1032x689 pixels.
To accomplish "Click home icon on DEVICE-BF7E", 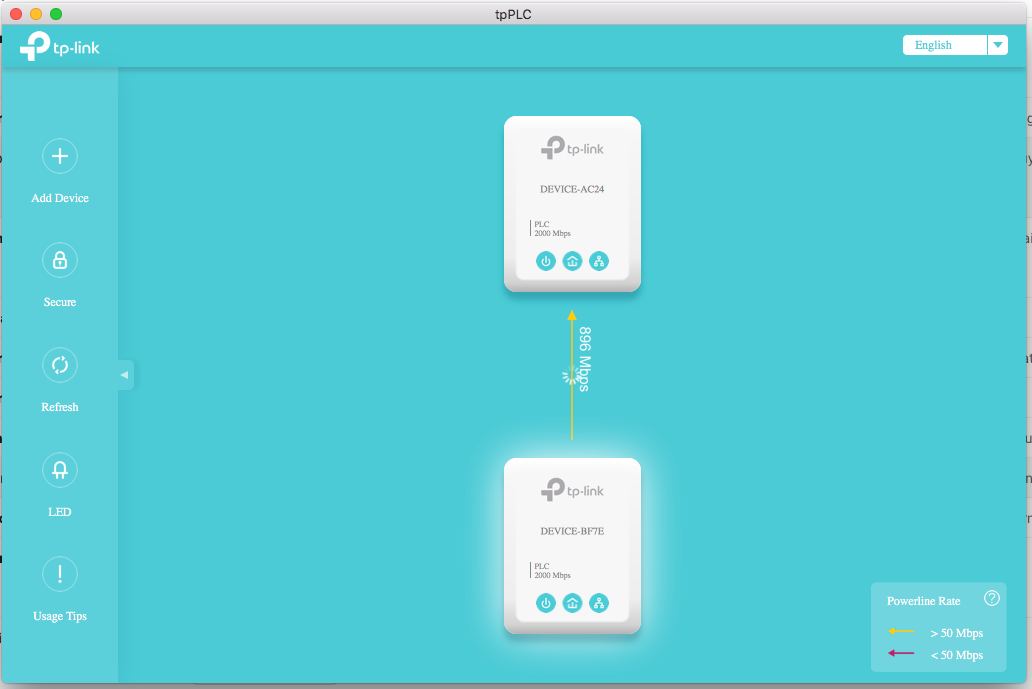I will (572, 603).
